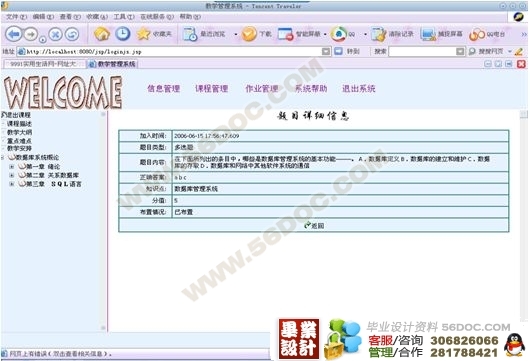Open 课程管理 navigation link

[x=212, y=89]
